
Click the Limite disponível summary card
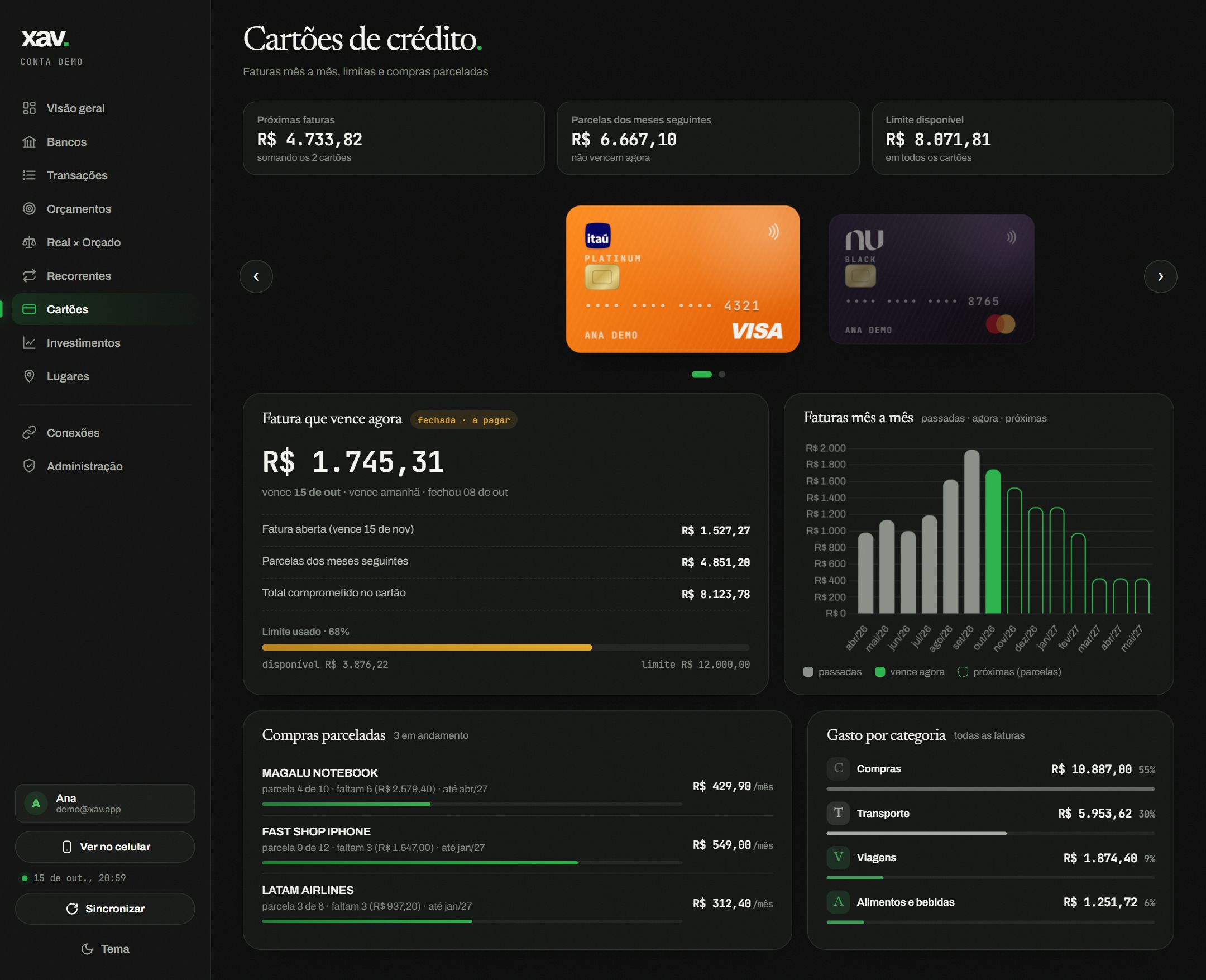(x=1022, y=138)
